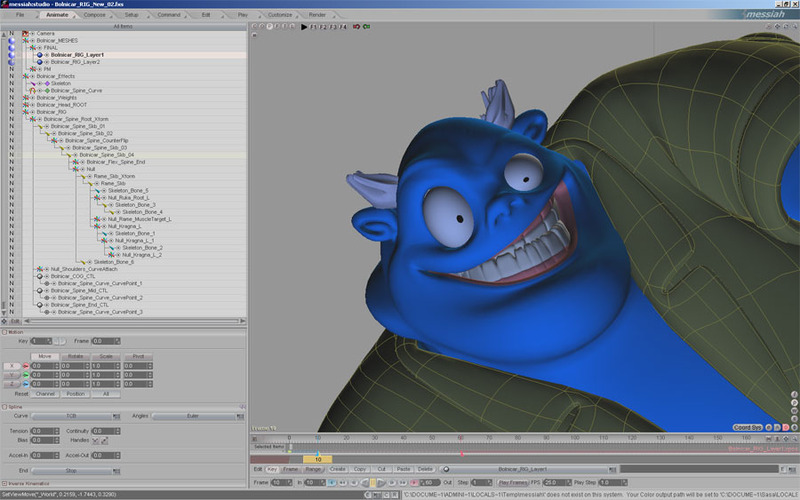Click the Rotate button in Motion panel
The height and width of the screenshot is (500, 800).
(x=75, y=355)
